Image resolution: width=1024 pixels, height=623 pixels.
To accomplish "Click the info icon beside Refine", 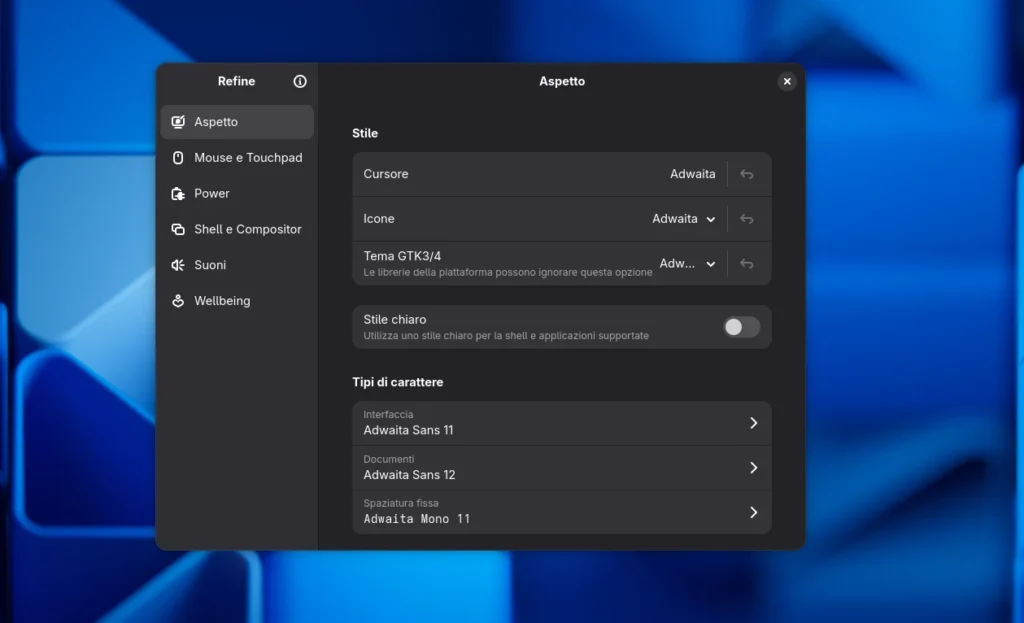I will [x=299, y=81].
